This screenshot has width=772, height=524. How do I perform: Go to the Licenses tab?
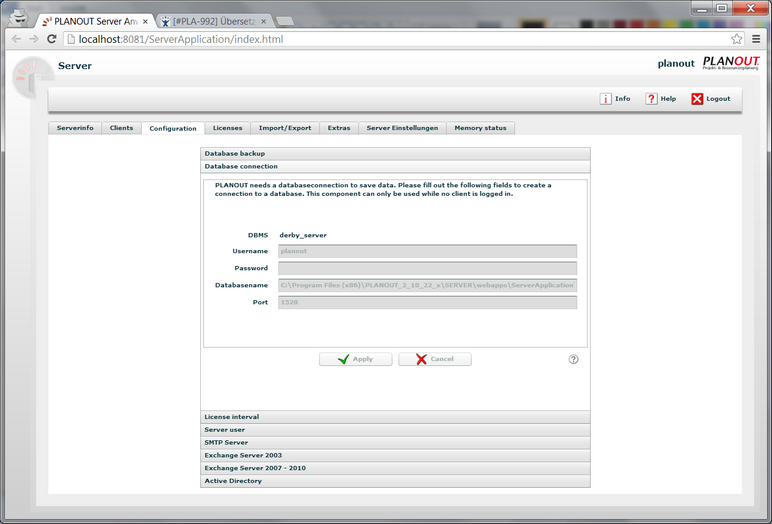pos(227,128)
